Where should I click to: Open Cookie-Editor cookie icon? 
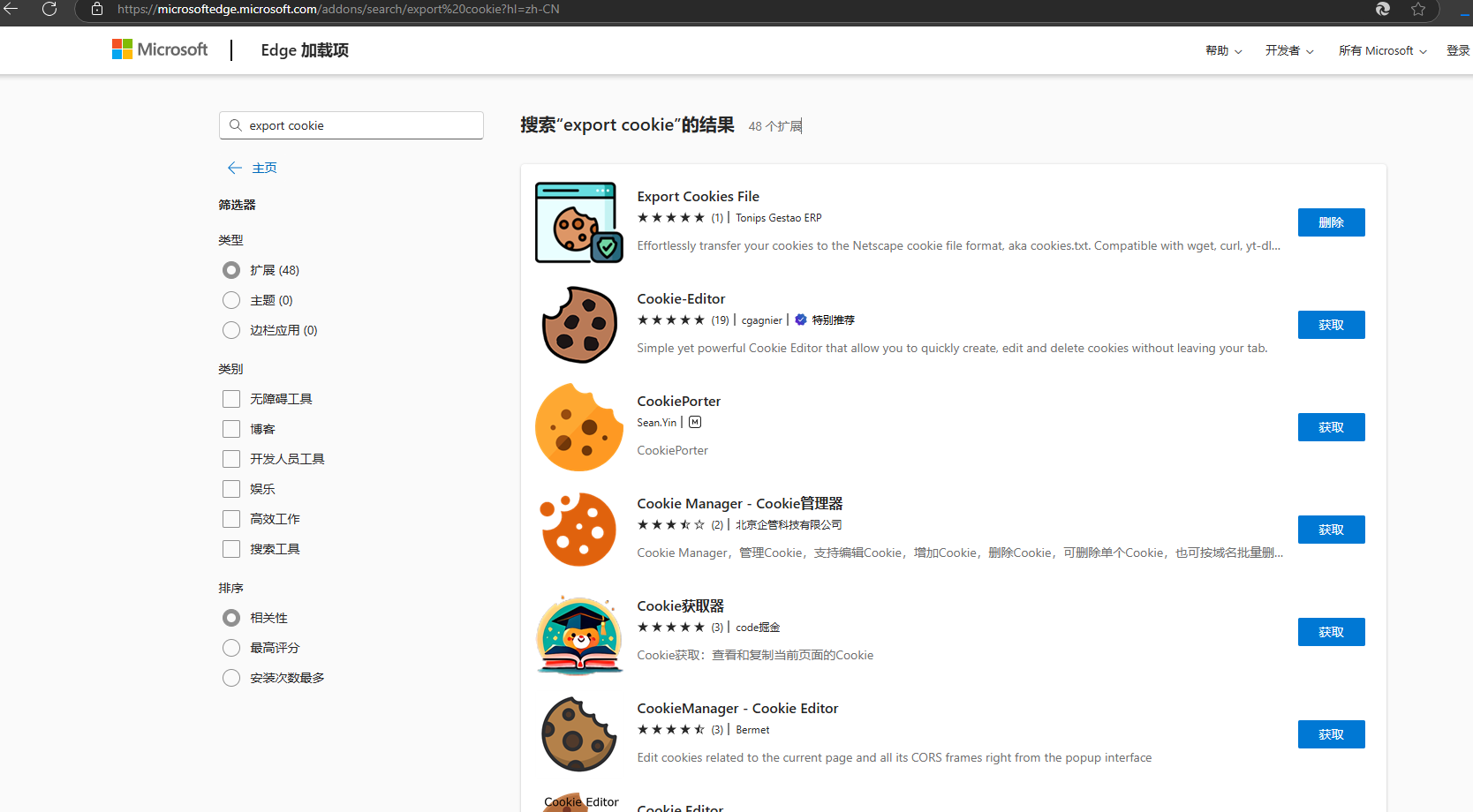579,325
